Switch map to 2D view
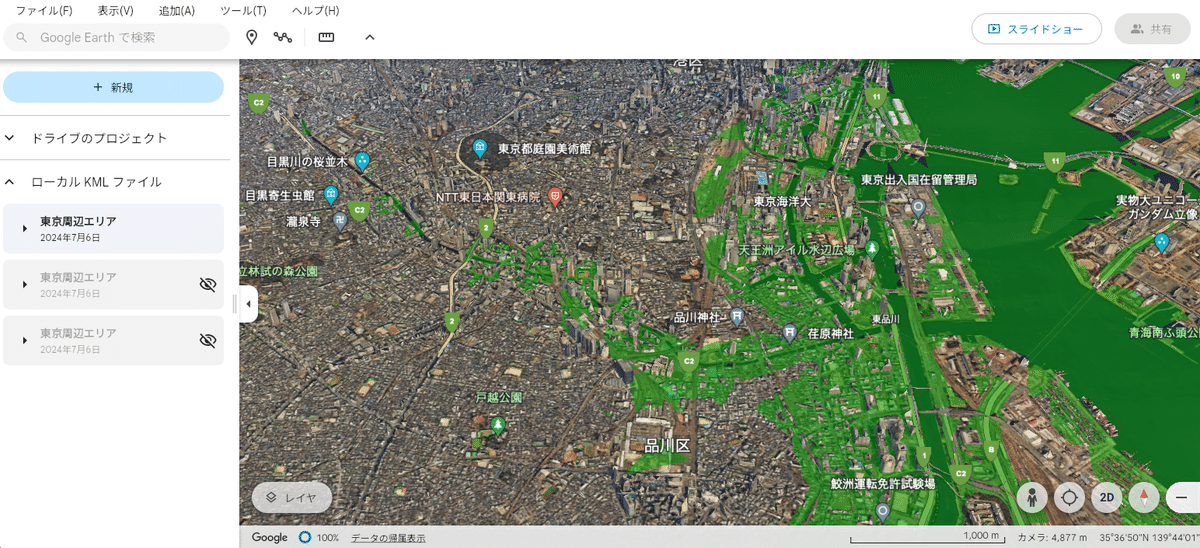This screenshot has width=1200, height=548. click(1106, 497)
